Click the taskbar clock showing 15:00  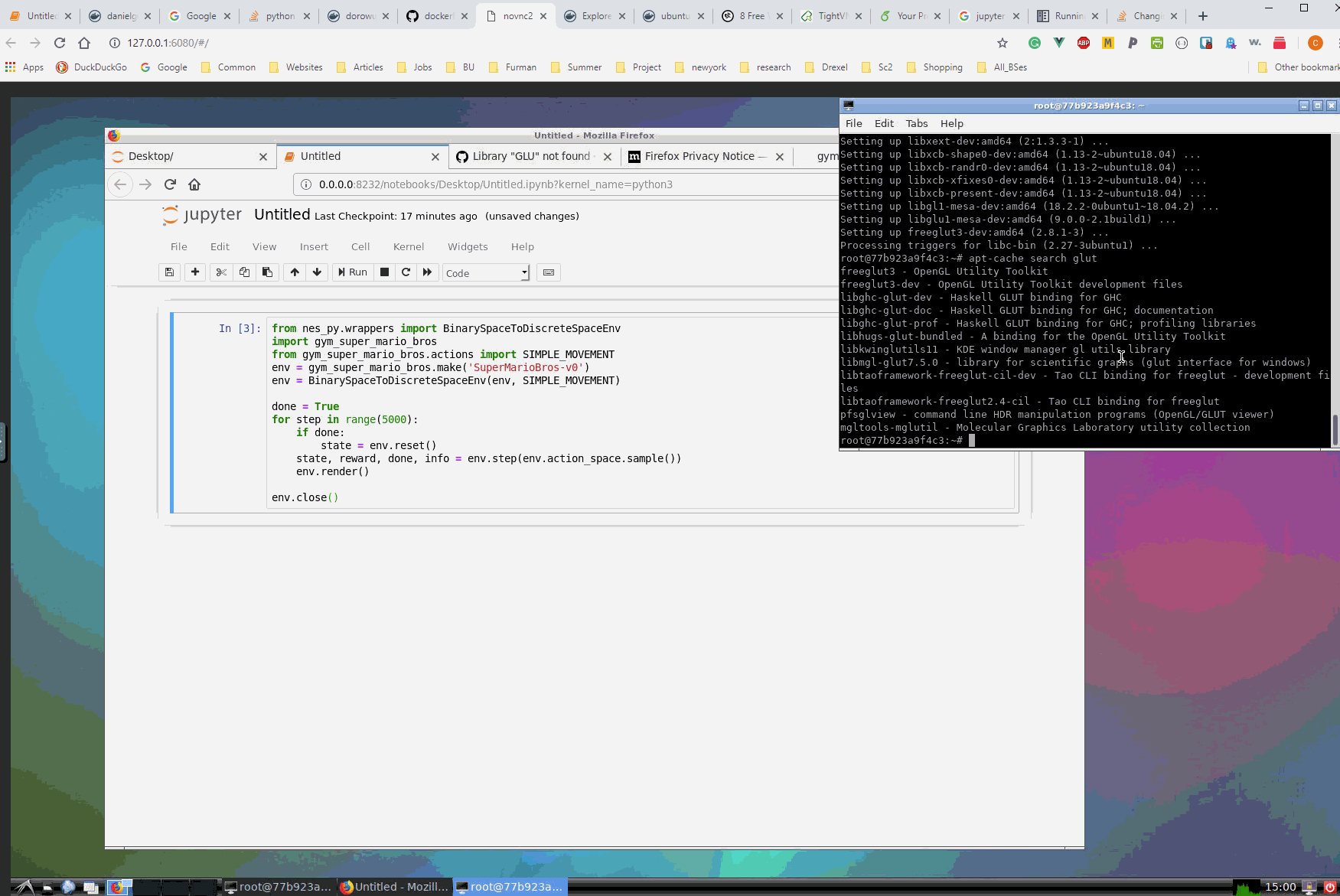pyautogui.click(x=1280, y=888)
